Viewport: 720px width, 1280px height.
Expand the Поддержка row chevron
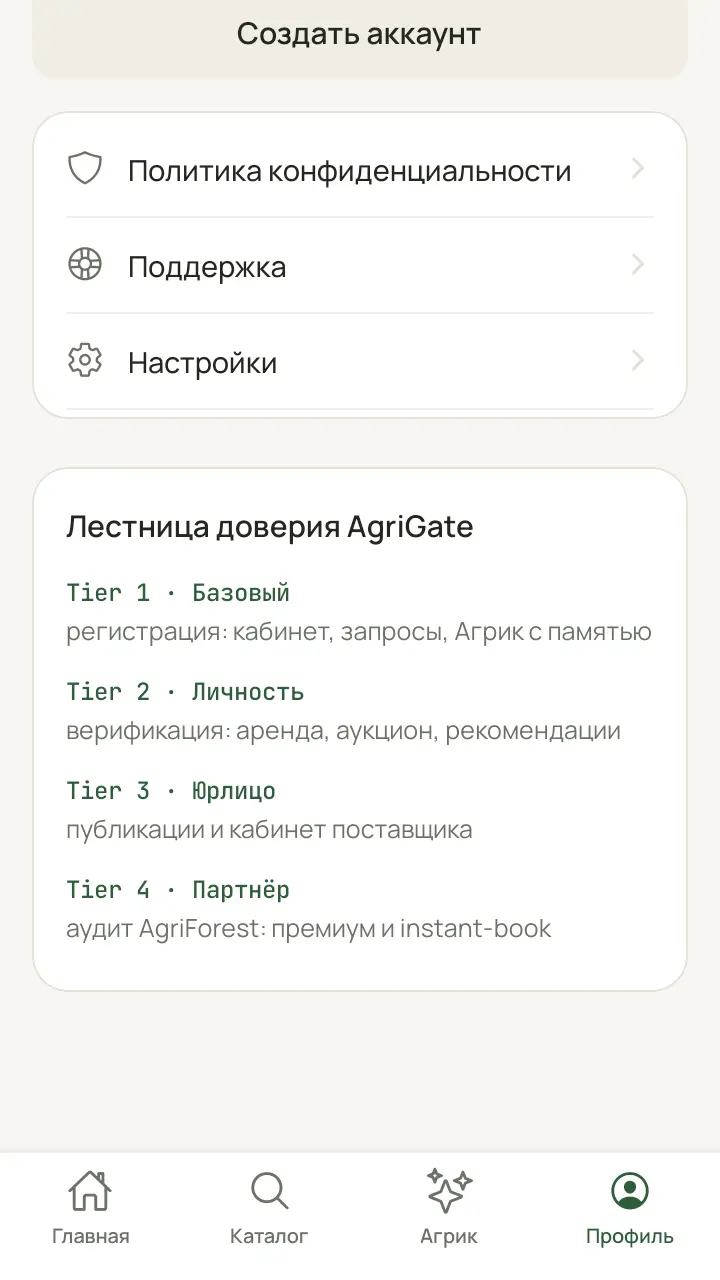(x=638, y=265)
